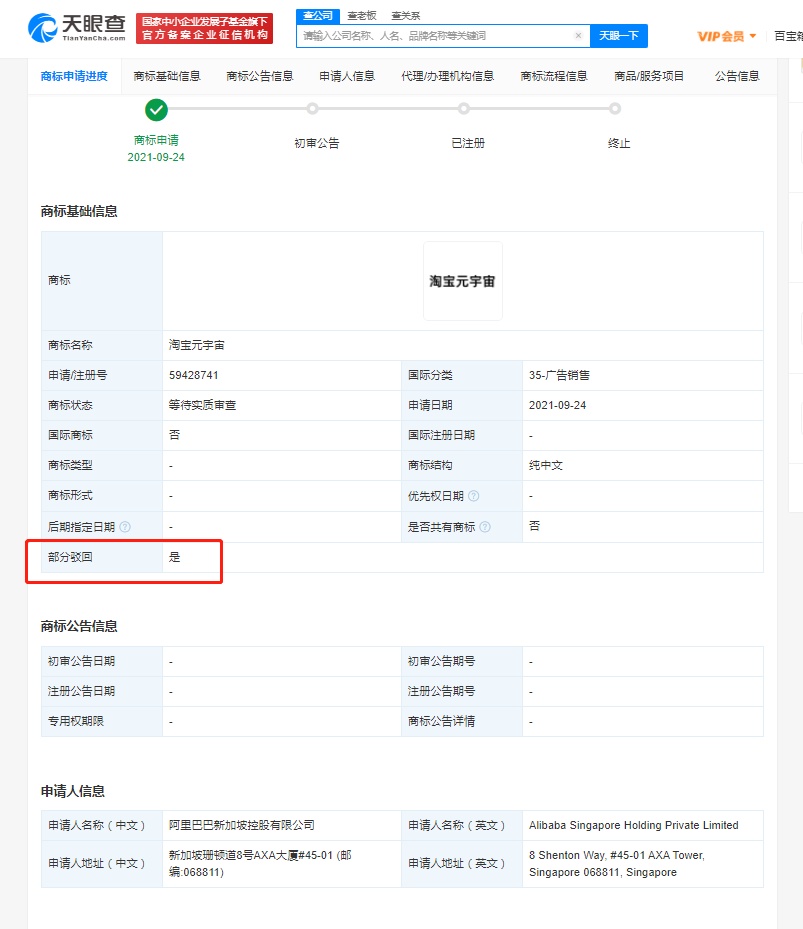Click the 天眼一下 search button
Screen dimensions: 803x929
pos(619,36)
